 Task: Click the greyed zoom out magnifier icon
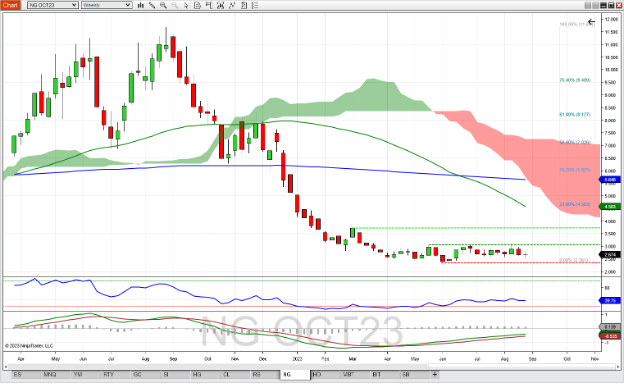coord(175,5)
